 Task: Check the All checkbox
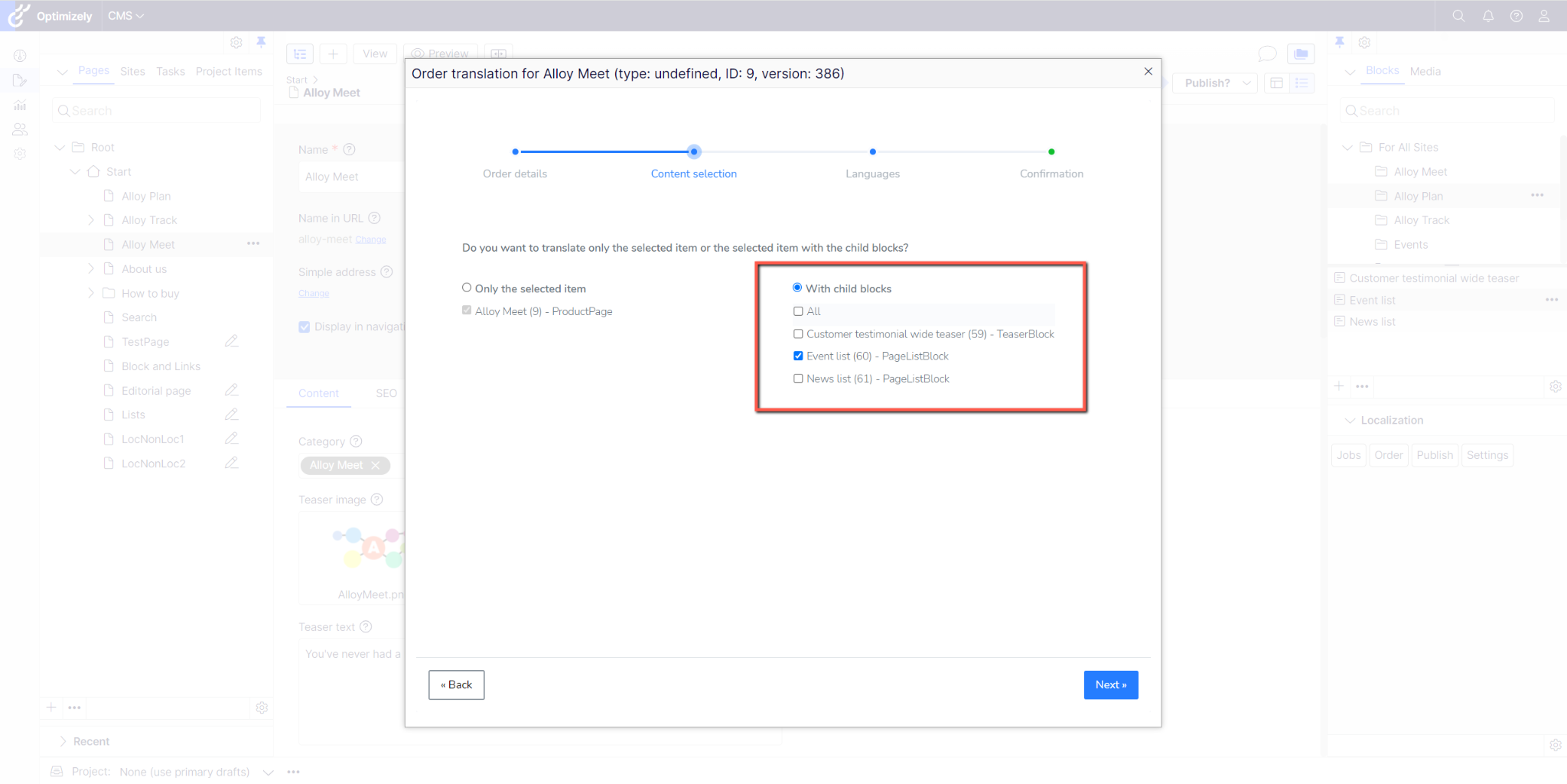(798, 311)
